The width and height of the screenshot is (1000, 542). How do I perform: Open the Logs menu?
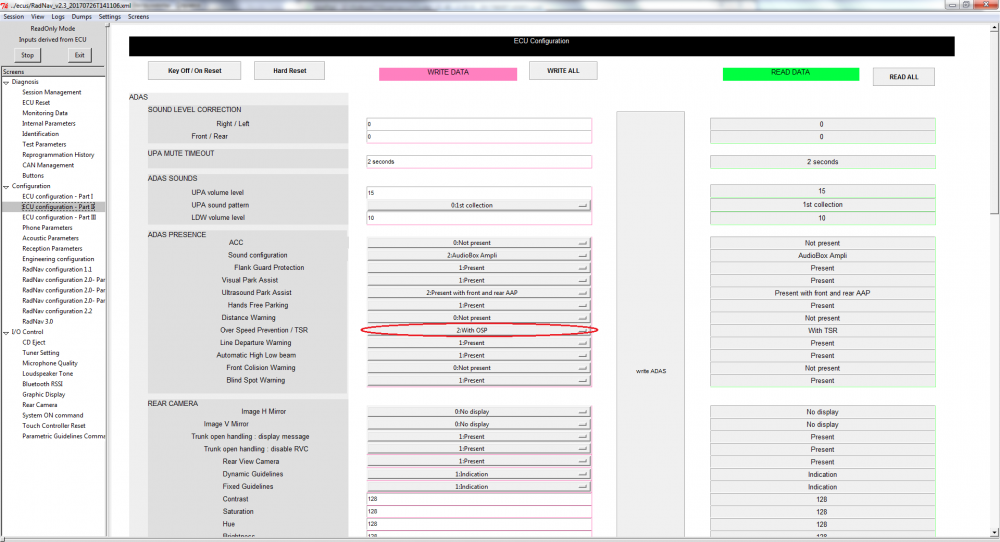click(x=57, y=17)
